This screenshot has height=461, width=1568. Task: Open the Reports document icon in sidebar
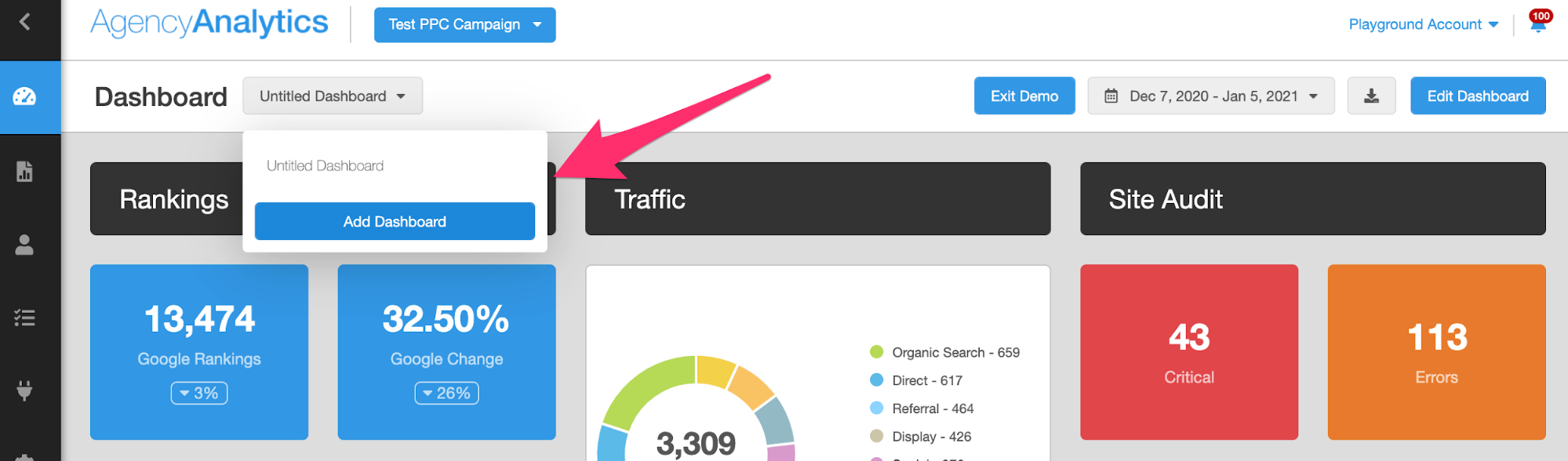point(24,171)
